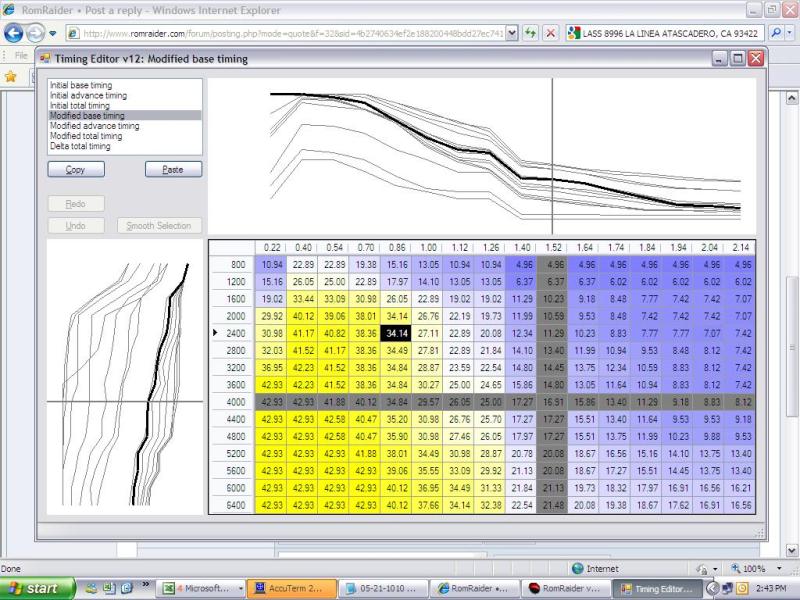Click the browser stop X icon
Screen dimensions: 800x600
551,33
